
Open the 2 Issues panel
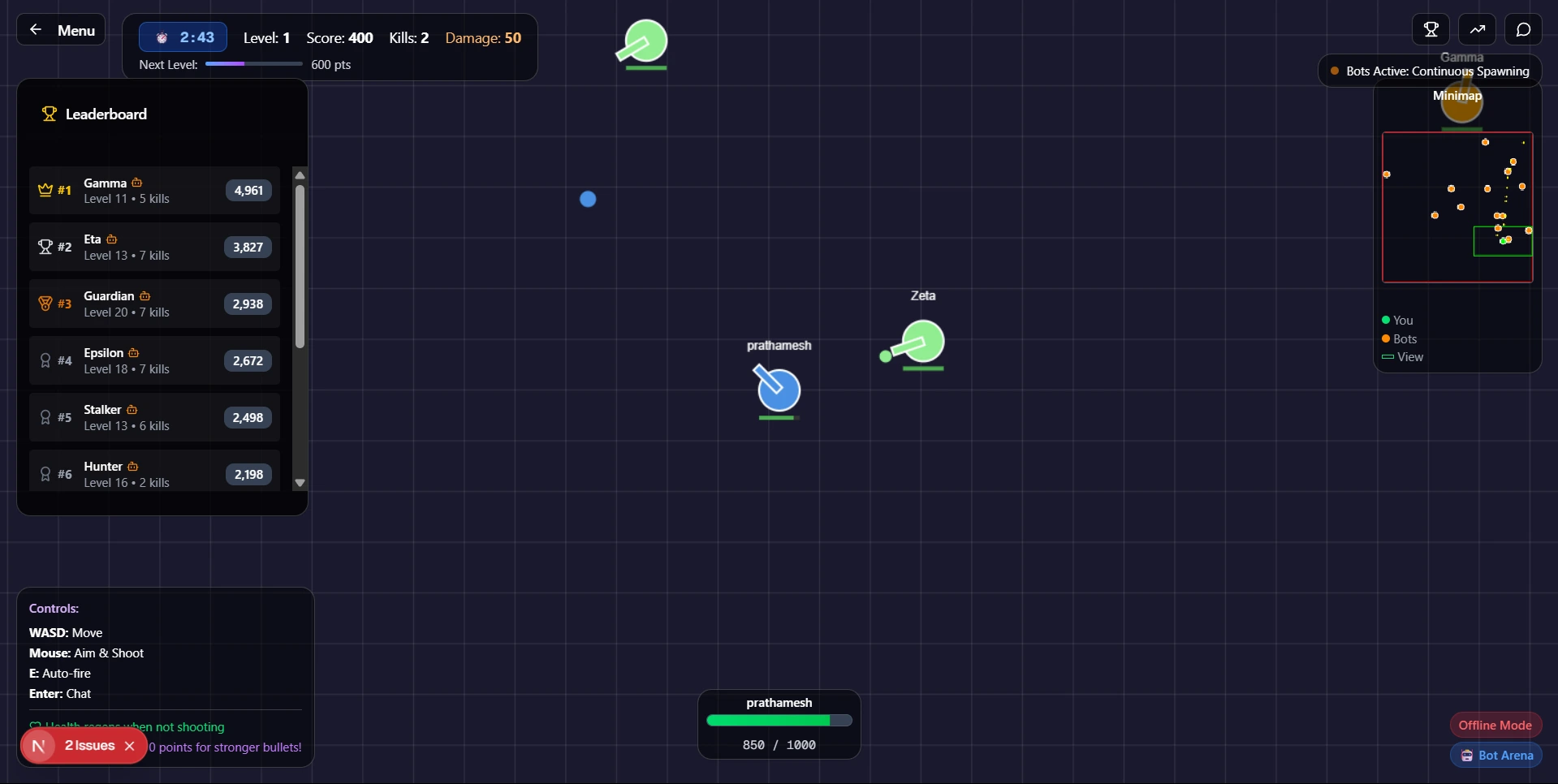[x=89, y=746]
